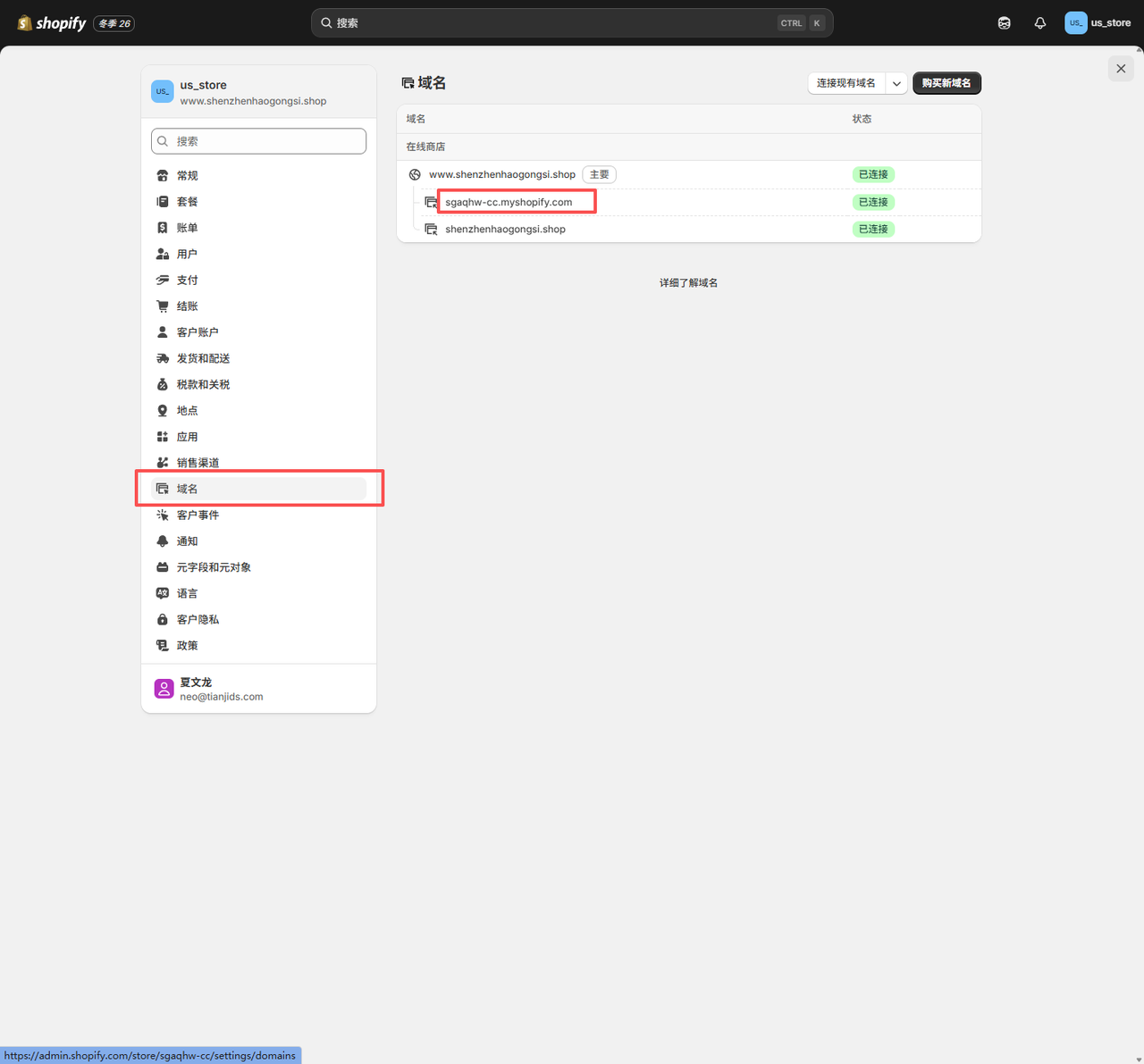Select 税款和关税 in the settings menu

pos(203,384)
